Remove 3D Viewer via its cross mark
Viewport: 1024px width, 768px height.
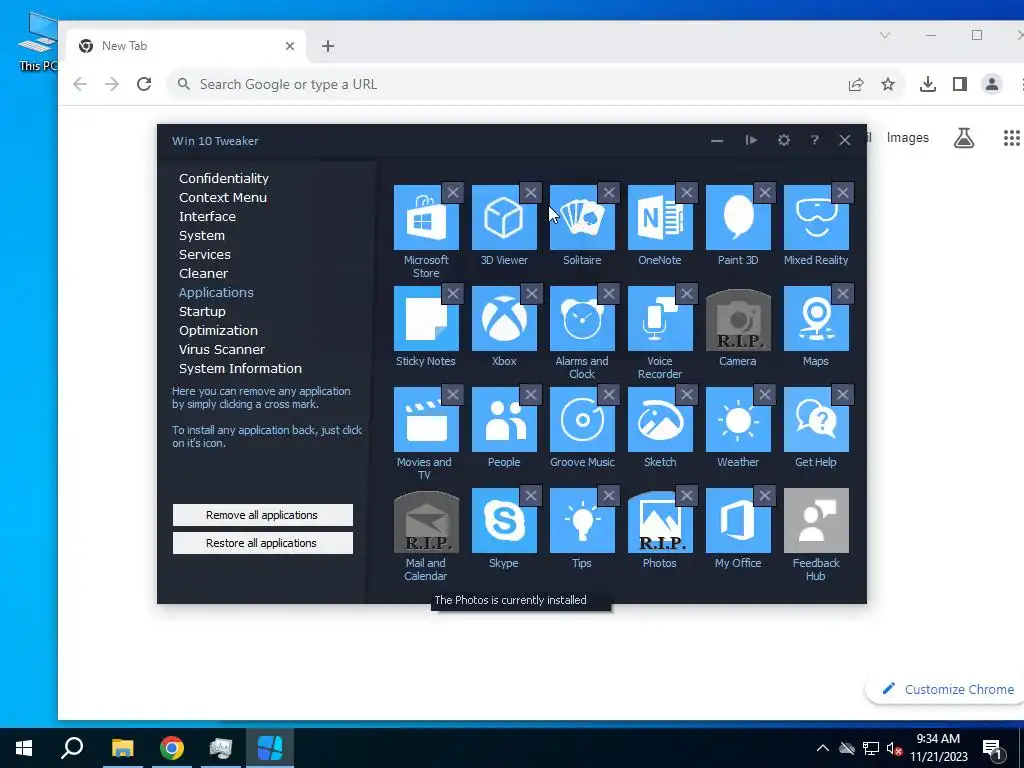[x=531, y=193]
